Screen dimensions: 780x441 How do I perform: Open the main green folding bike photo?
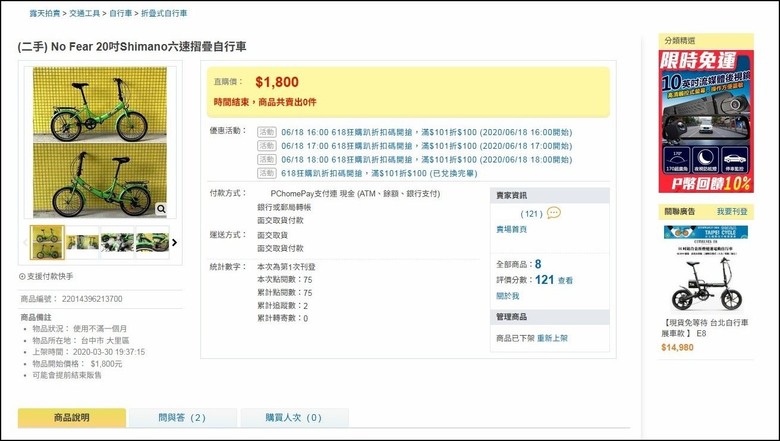(100, 142)
